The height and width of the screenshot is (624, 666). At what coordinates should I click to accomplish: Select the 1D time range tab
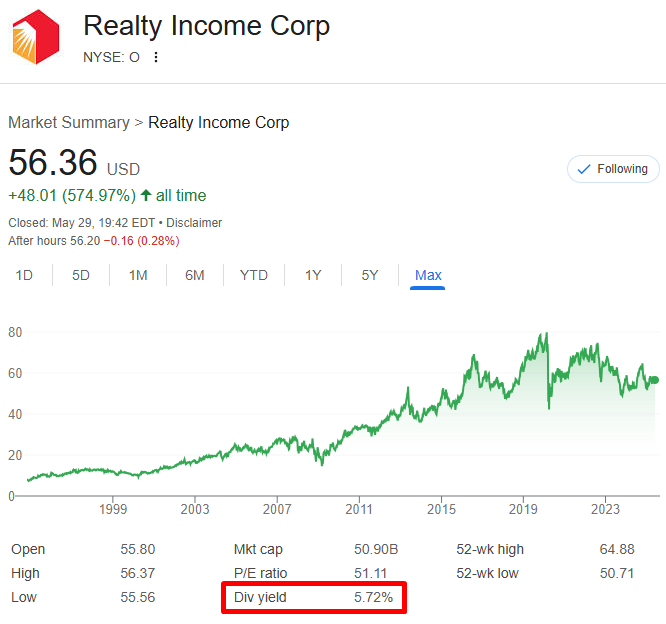coord(24,275)
